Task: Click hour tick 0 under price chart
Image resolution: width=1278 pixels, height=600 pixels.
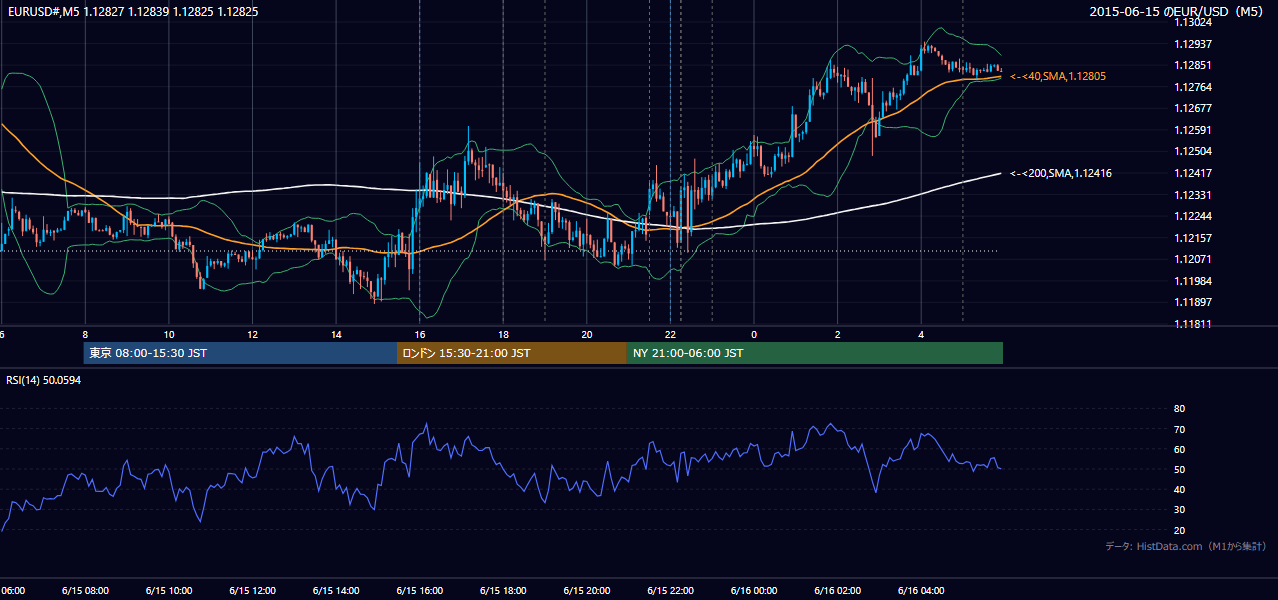Action: (x=754, y=334)
